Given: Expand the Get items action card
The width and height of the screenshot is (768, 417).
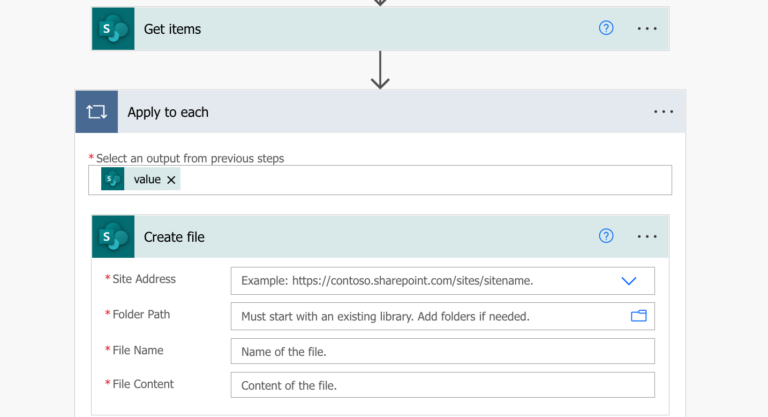Looking at the screenshot, I should 362,29.
